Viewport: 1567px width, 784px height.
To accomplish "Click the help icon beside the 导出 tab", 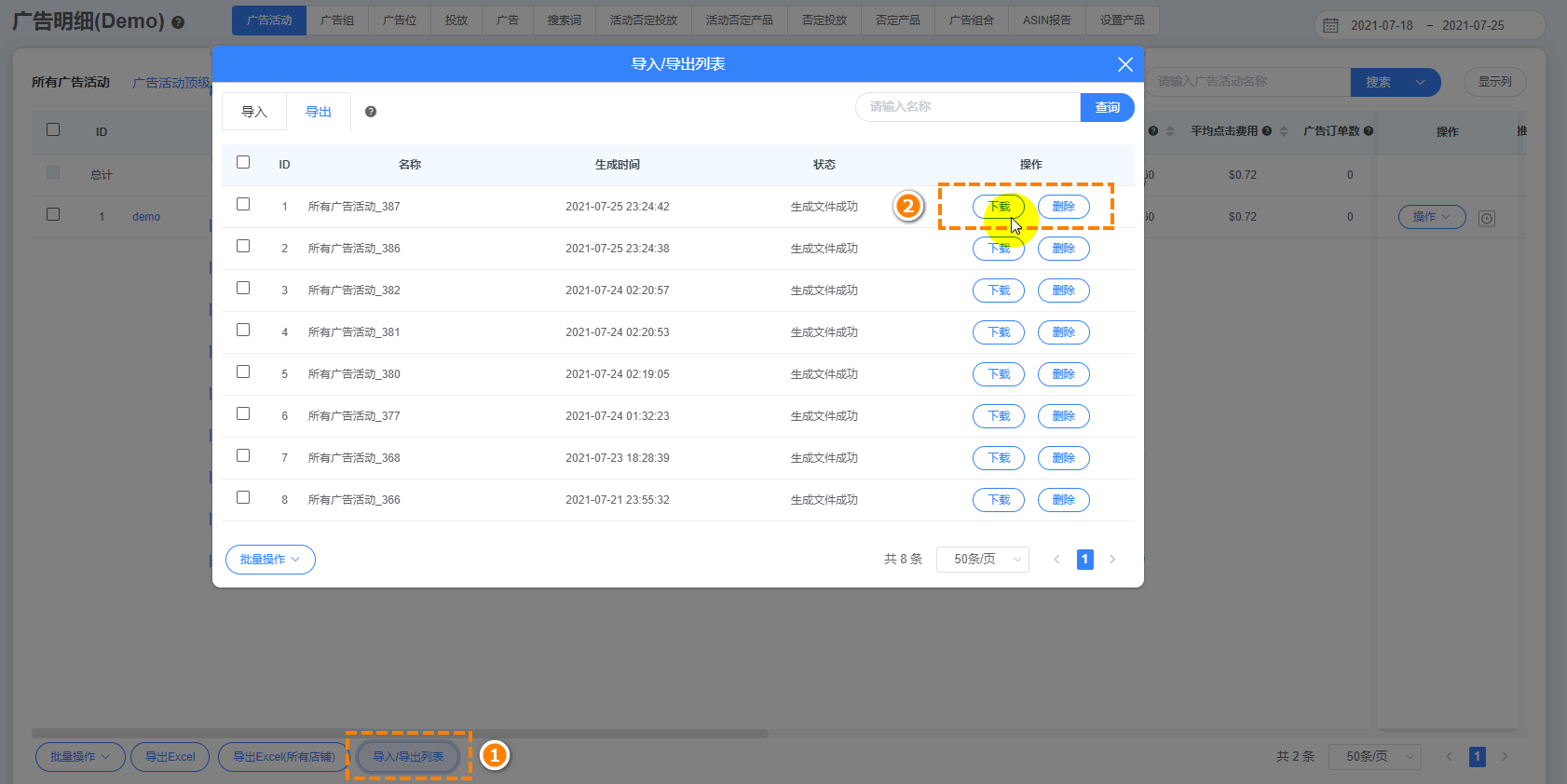I will pyautogui.click(x=371, y=112).
